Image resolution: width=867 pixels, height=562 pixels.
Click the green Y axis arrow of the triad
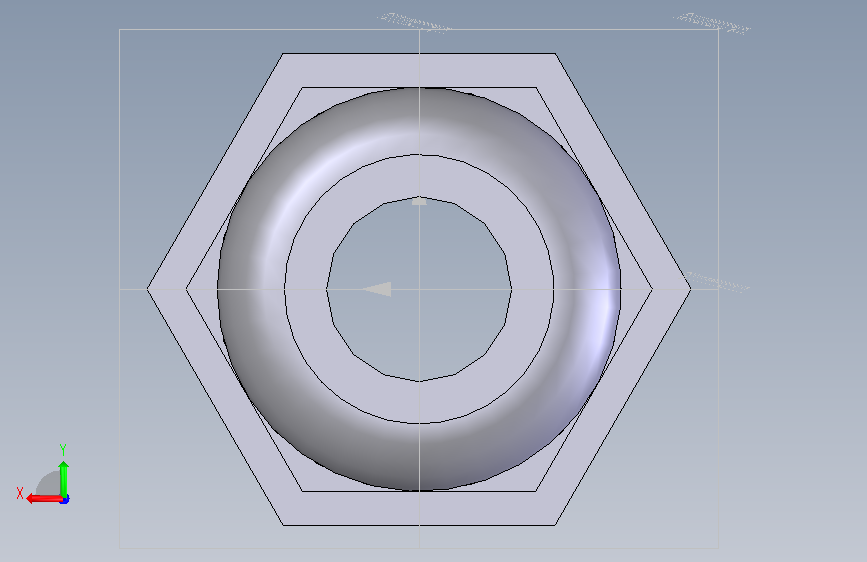coord(64,479)
